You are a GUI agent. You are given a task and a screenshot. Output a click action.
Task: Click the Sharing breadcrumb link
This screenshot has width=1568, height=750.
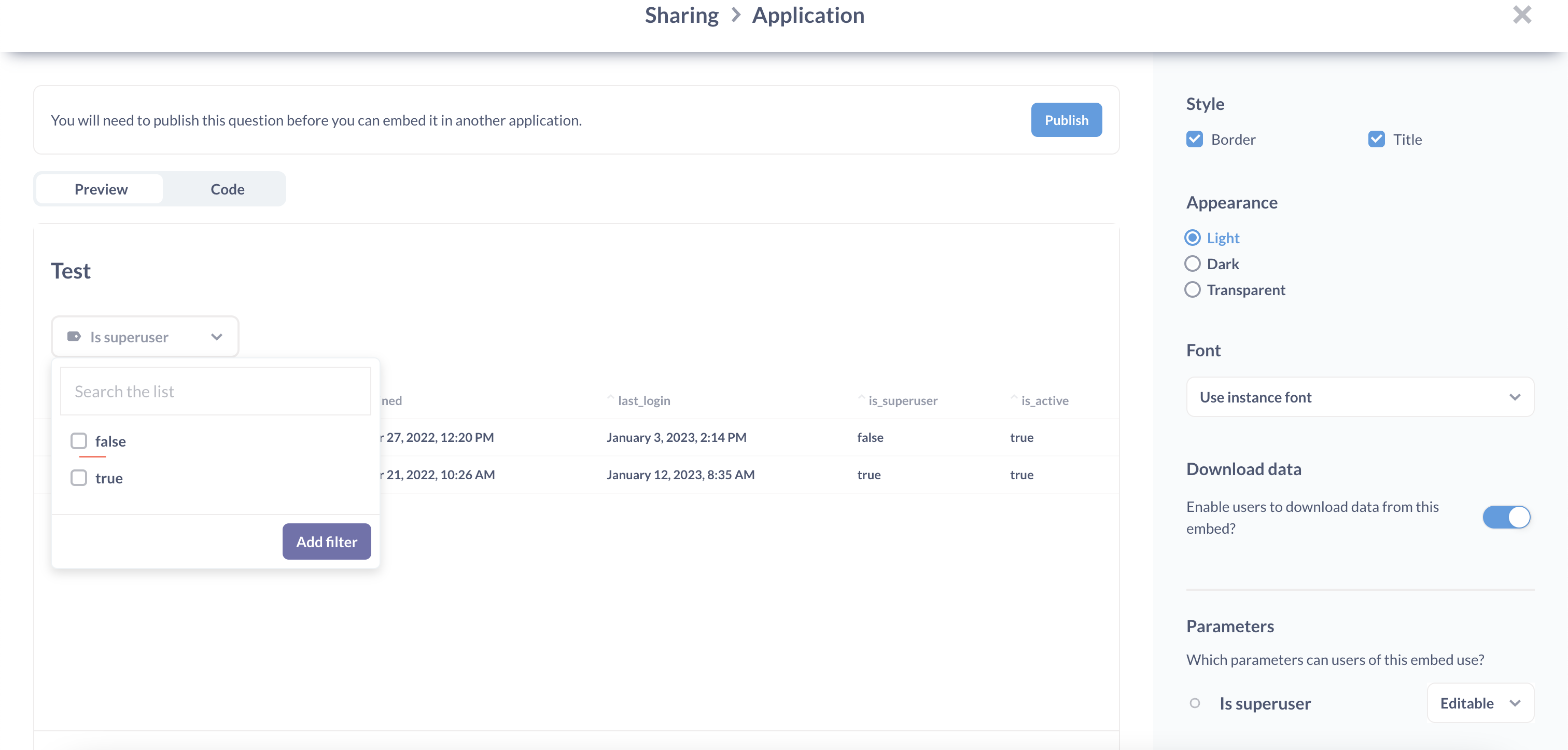point(681,15)
